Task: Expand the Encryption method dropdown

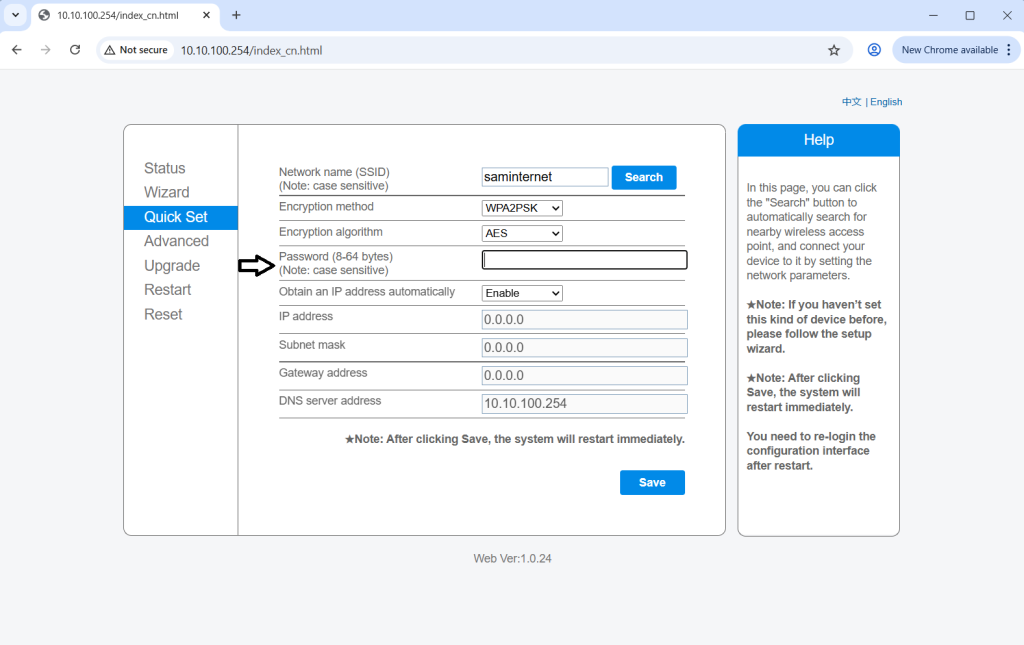Action: tap(522, 208)
